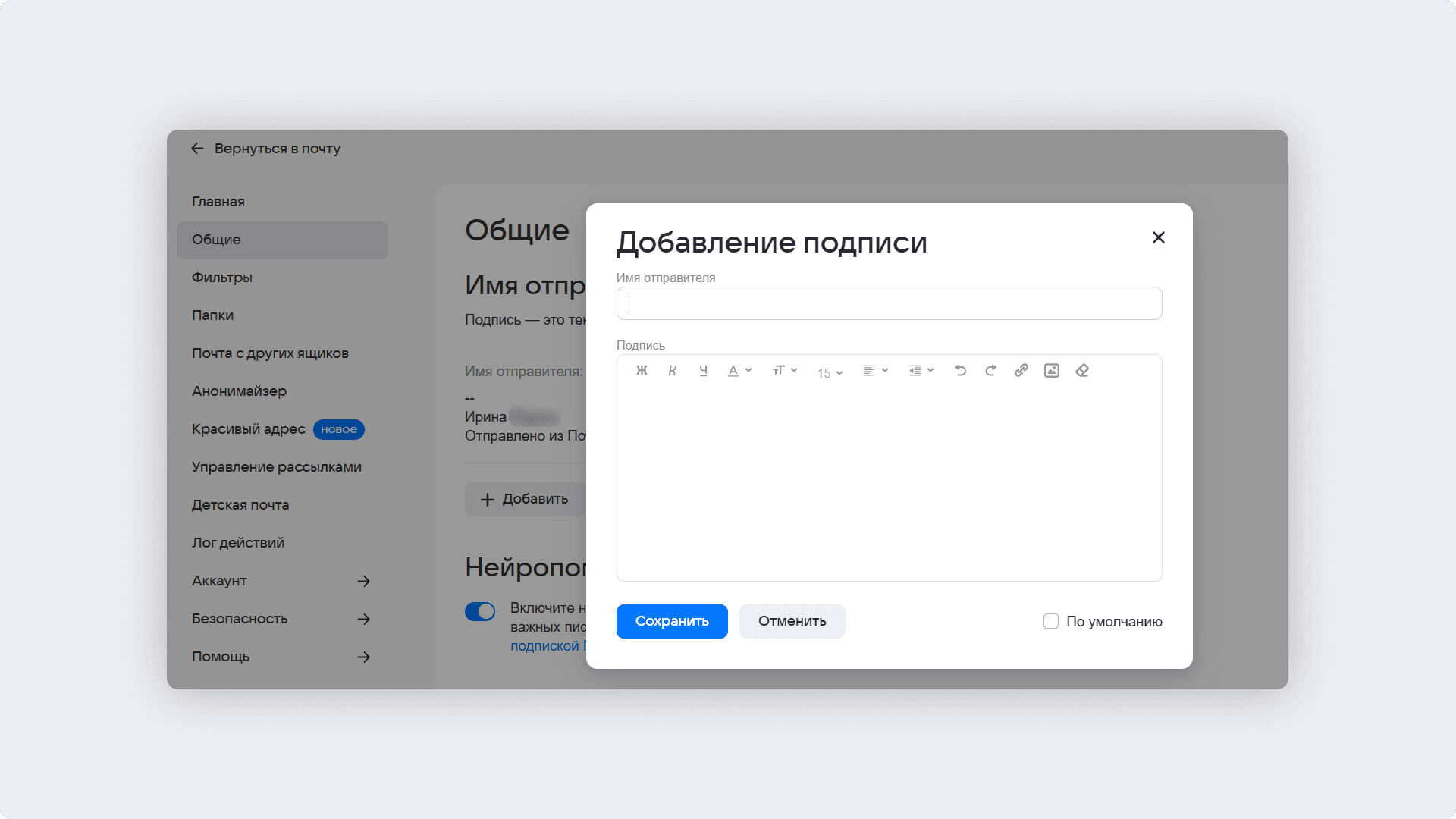Cancel signature creation with Отменить
Viewport: 1456px width, 819px height.
[x=792, y=621]
